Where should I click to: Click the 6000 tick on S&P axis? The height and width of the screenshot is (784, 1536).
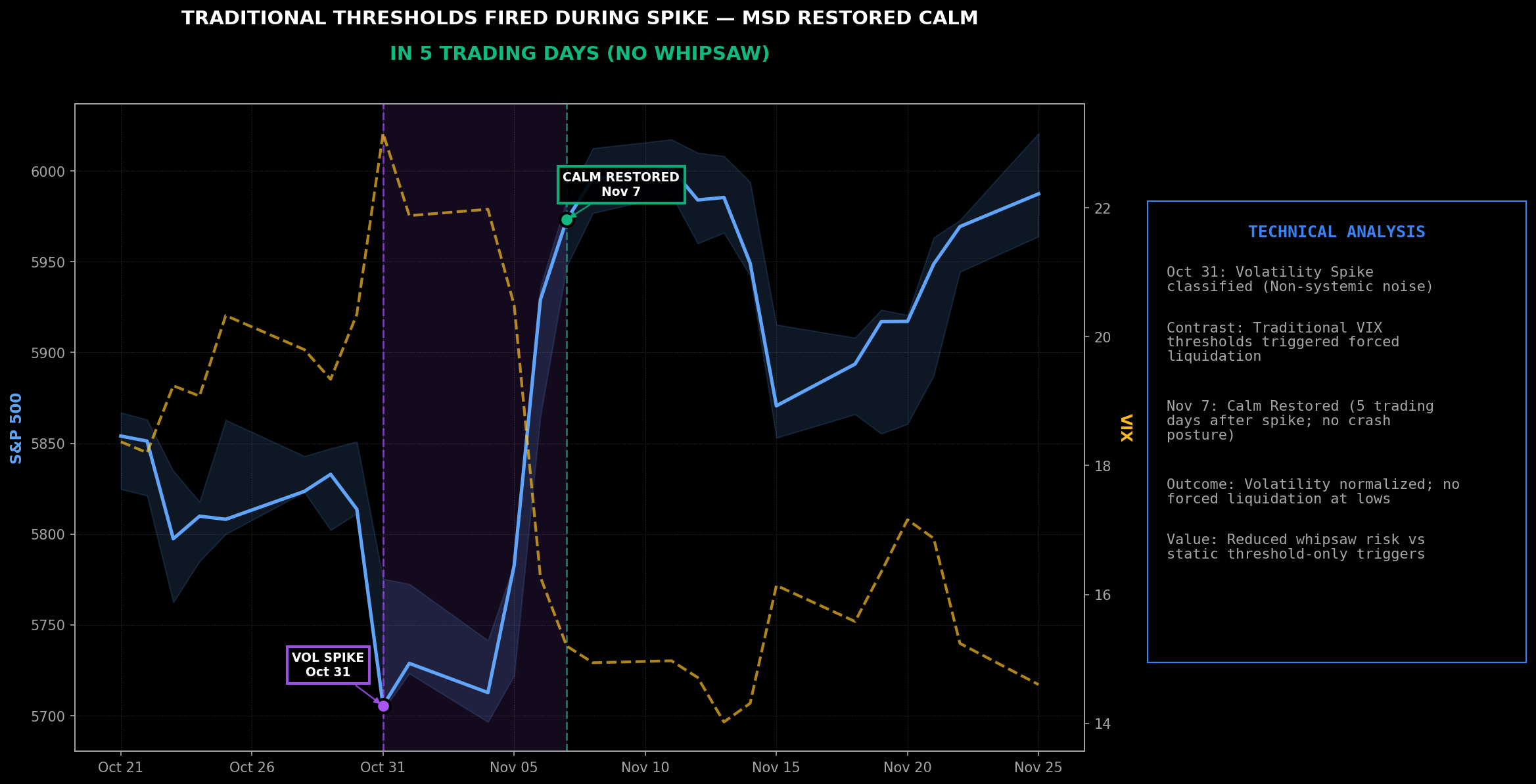[48, 172]
